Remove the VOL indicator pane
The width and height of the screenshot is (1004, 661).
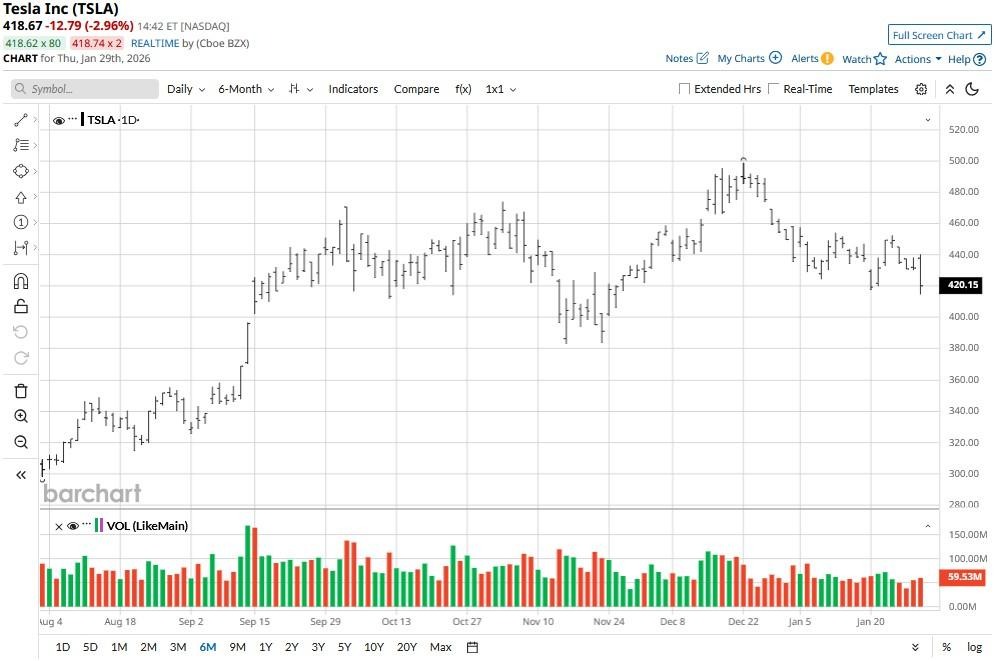(x=59, y=526)
